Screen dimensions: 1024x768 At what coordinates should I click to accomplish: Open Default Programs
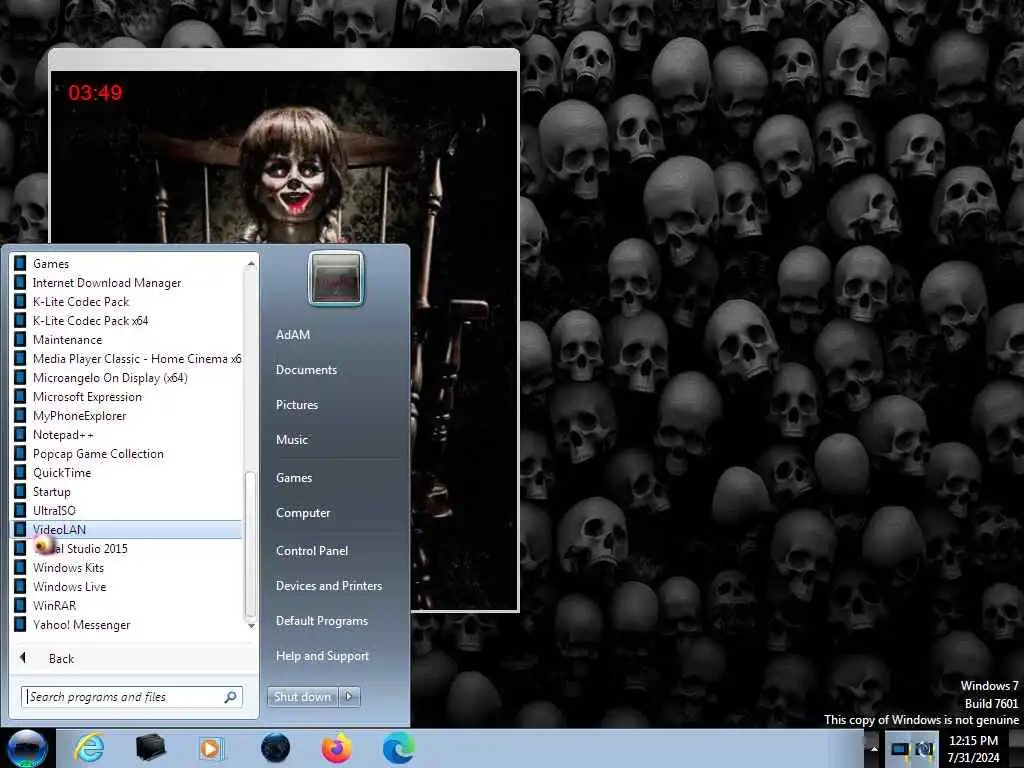click(322, 621)
